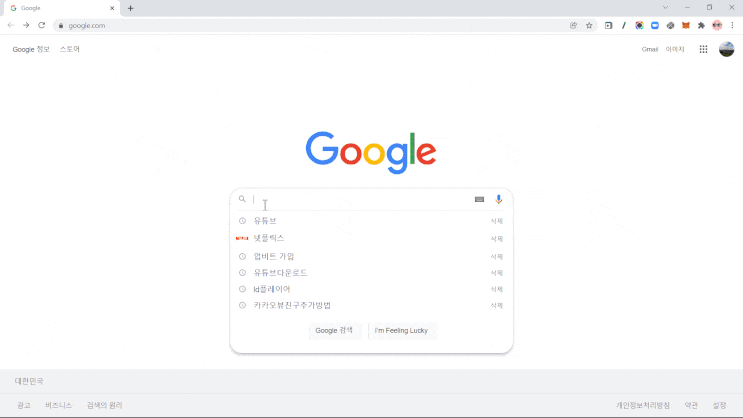Open the 약관 footer link
743x418 pixels.
[691, 405]
